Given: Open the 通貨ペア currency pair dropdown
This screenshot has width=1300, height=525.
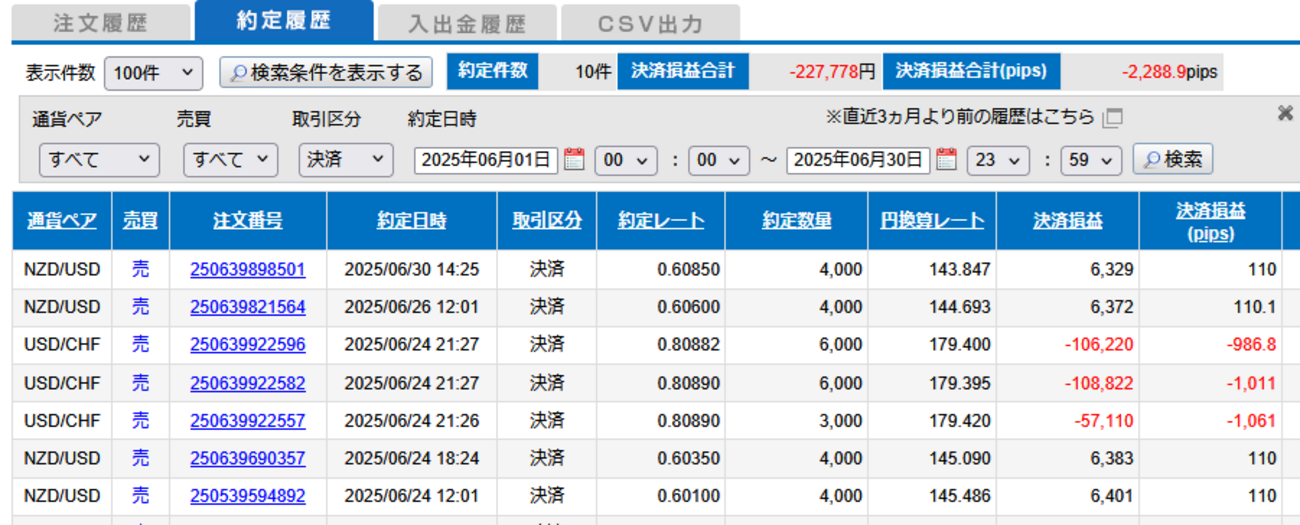Looking at the screenshot, I should 99,160.
